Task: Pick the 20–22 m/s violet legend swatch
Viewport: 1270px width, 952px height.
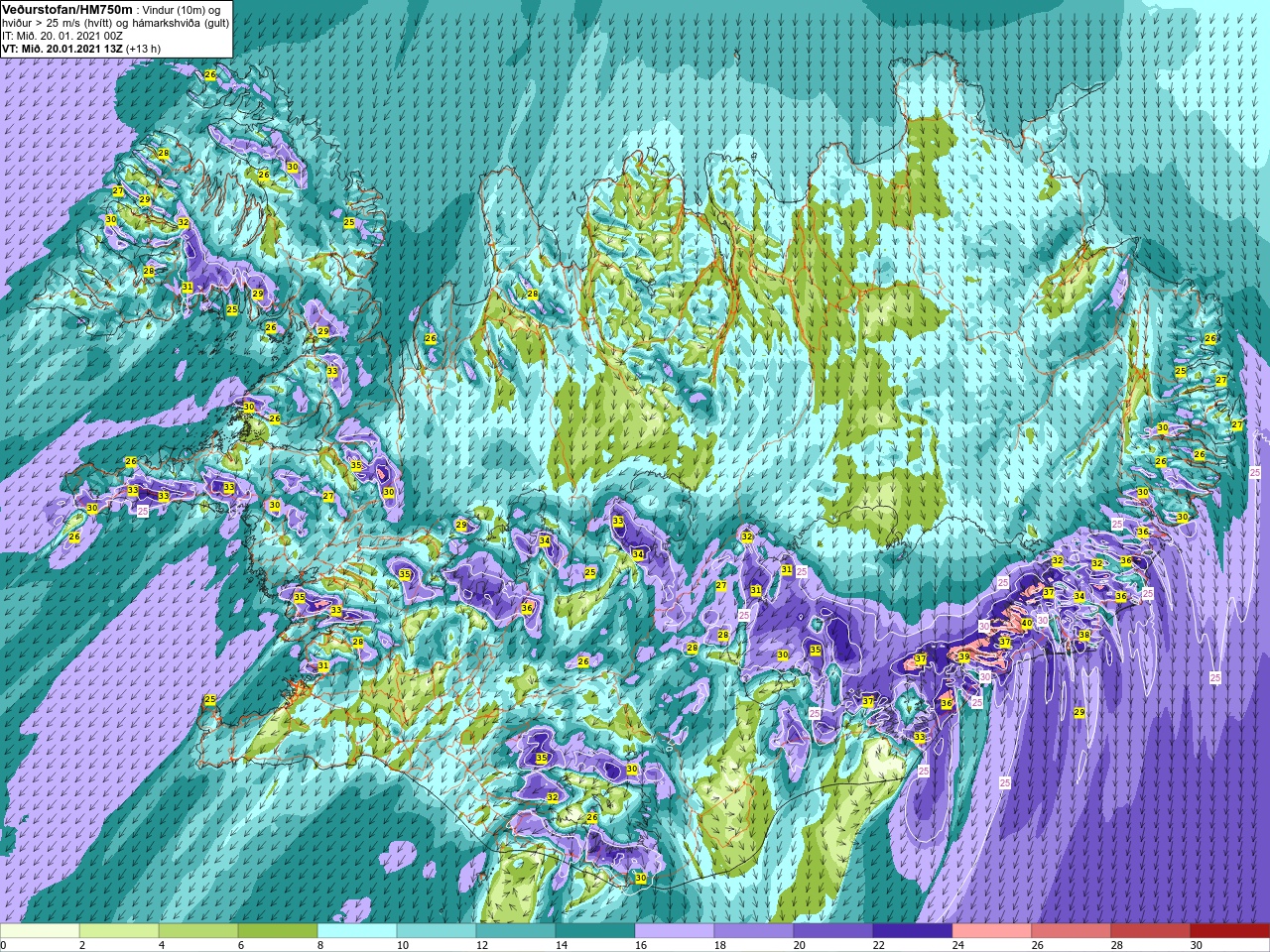Action: coord(833,930)
